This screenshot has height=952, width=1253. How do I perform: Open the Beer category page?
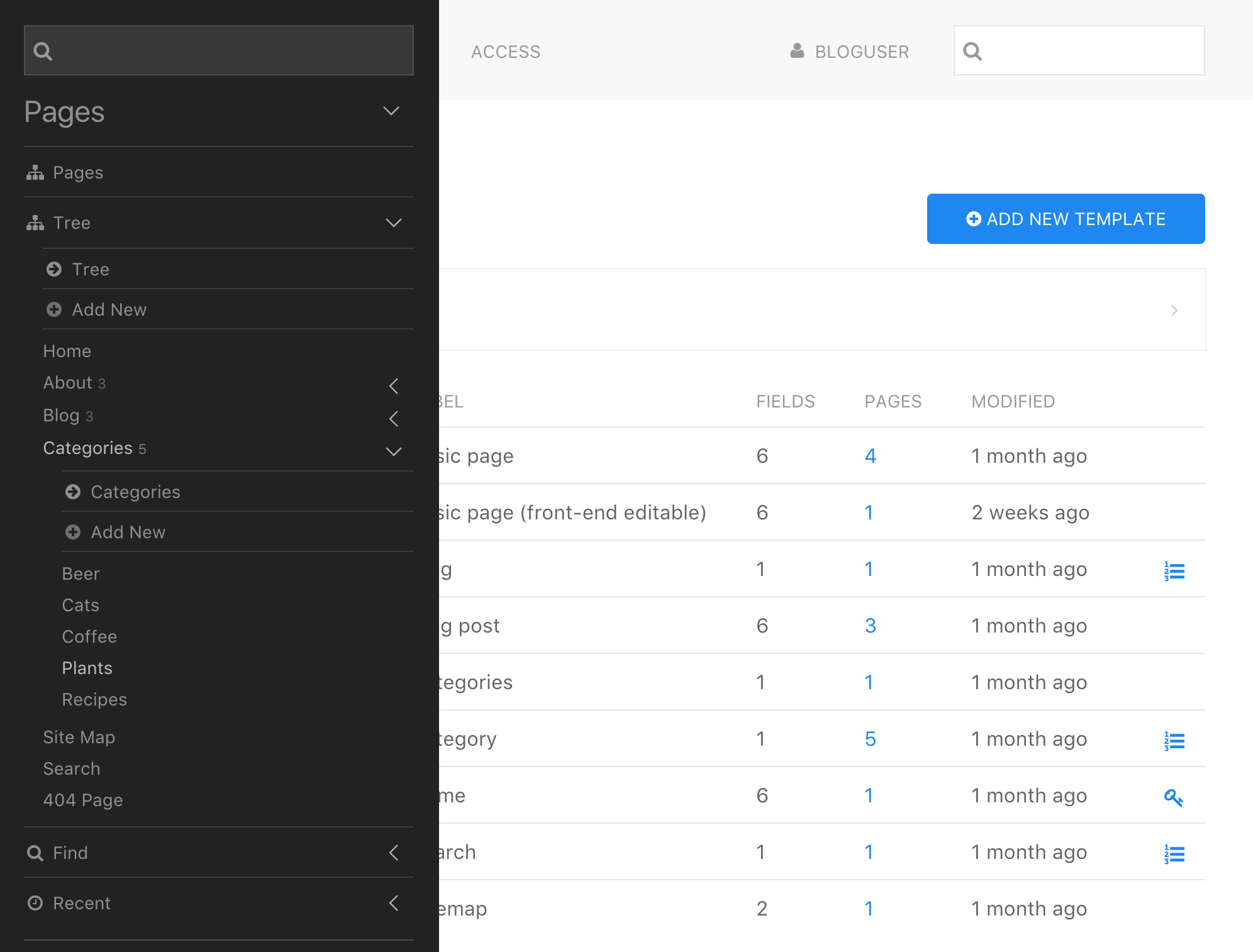pyautogui.click(x=81, y=573)
